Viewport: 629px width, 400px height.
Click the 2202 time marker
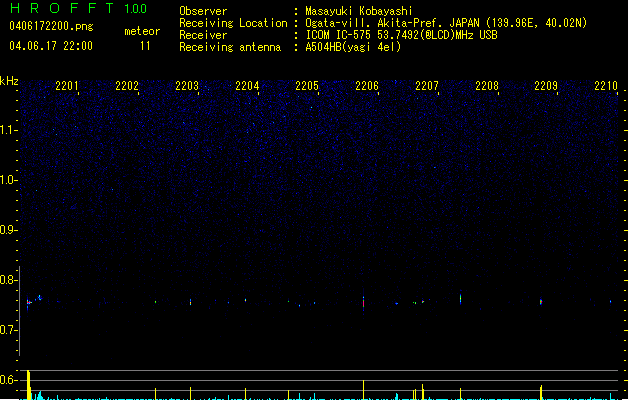[x=127, y=86]
